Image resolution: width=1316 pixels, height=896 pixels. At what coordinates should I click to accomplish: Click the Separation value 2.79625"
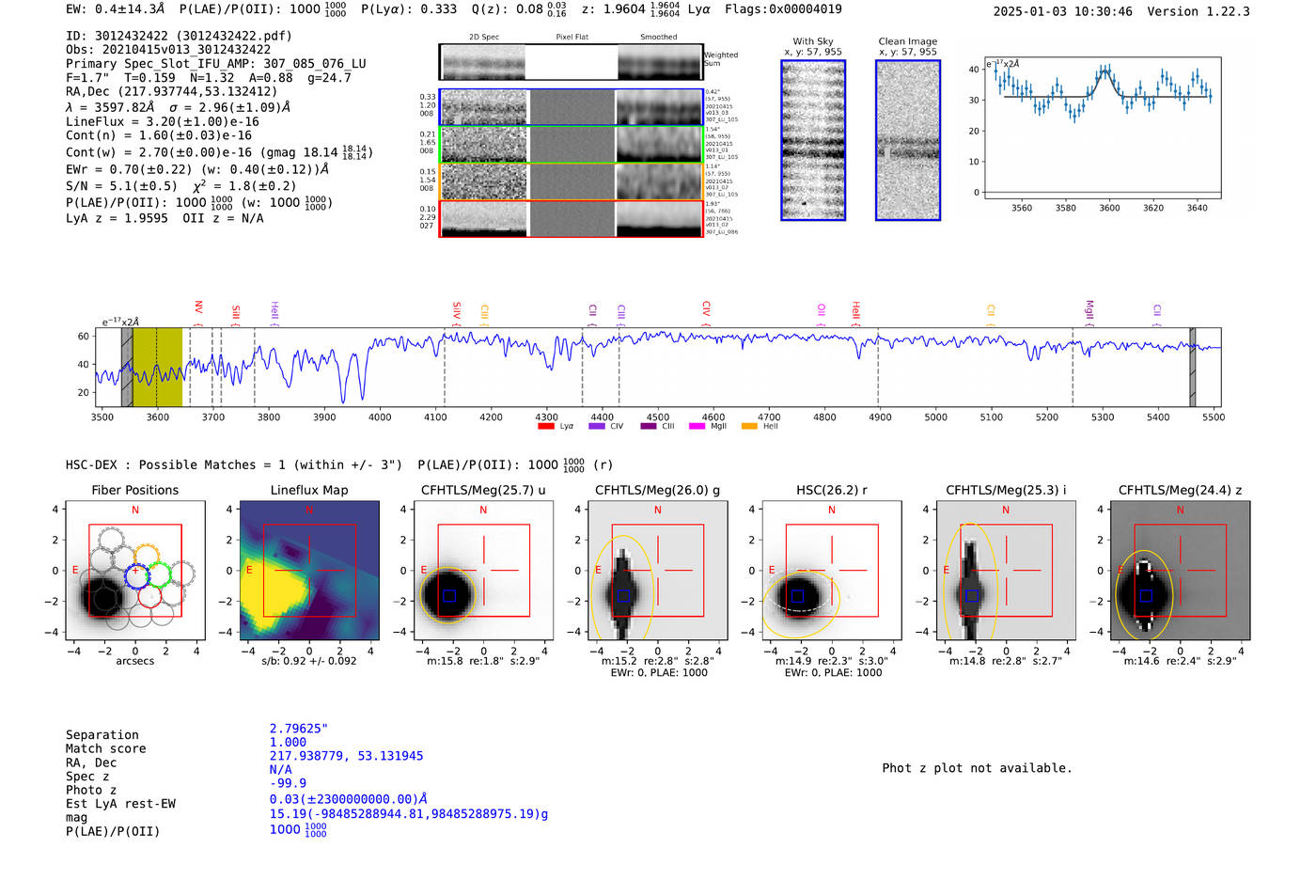click(x=299, y=729)
